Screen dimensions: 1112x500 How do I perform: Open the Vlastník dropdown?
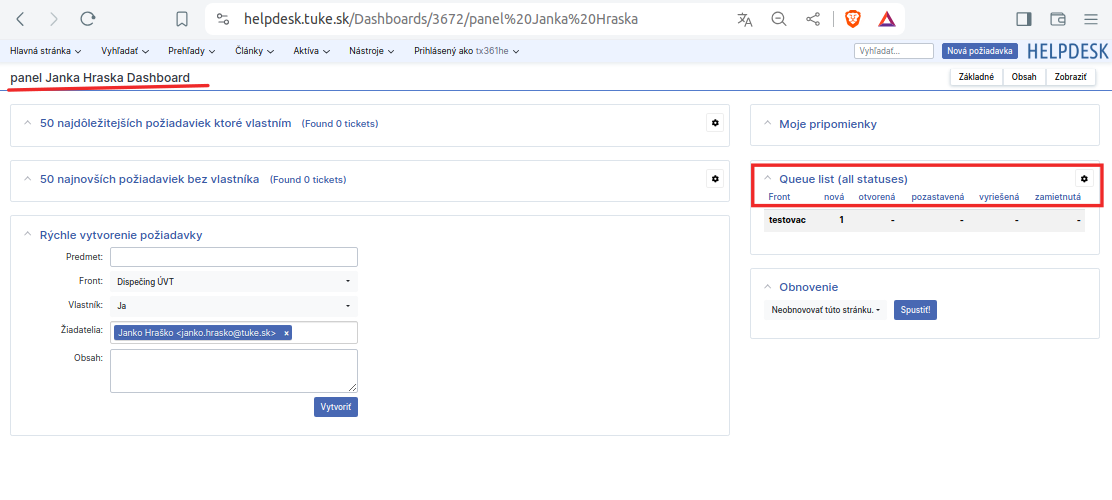(234, 306)
